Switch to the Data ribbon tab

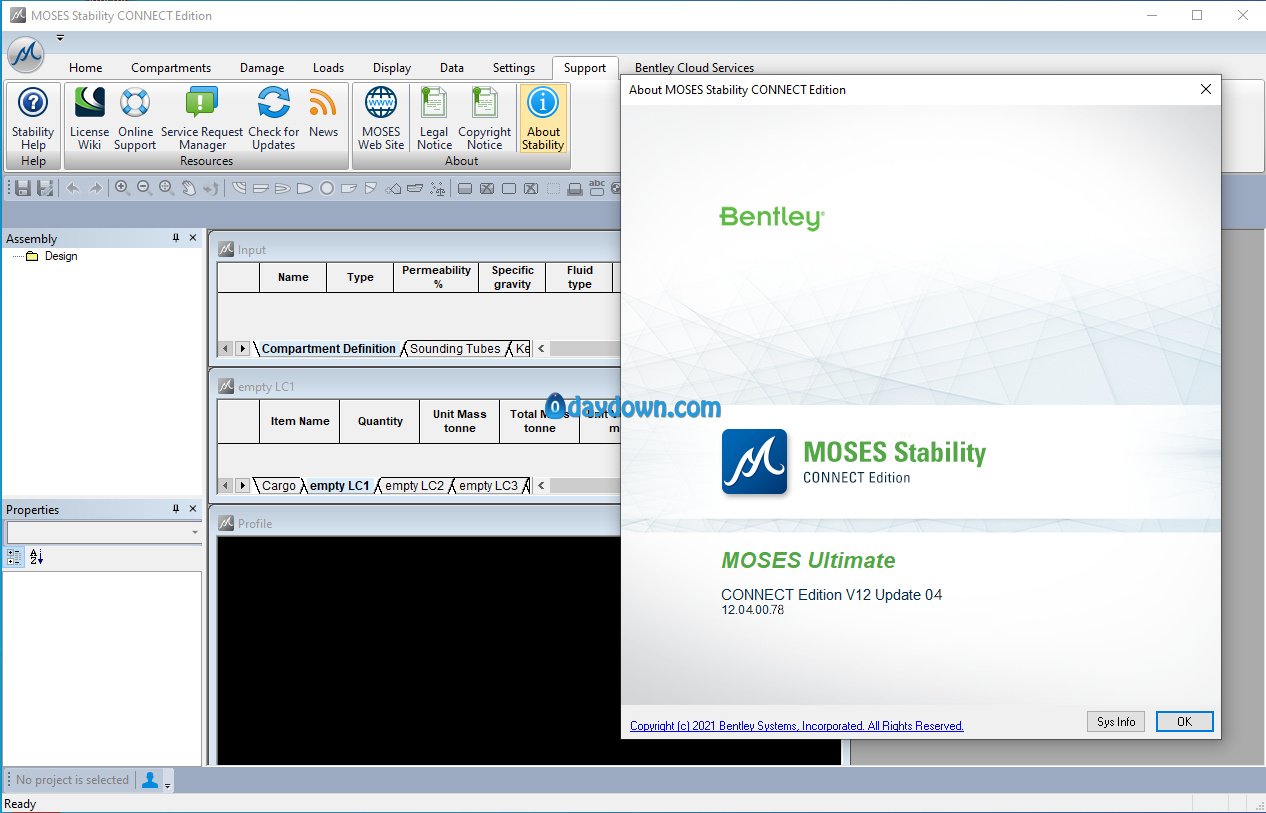coord(452,68)
